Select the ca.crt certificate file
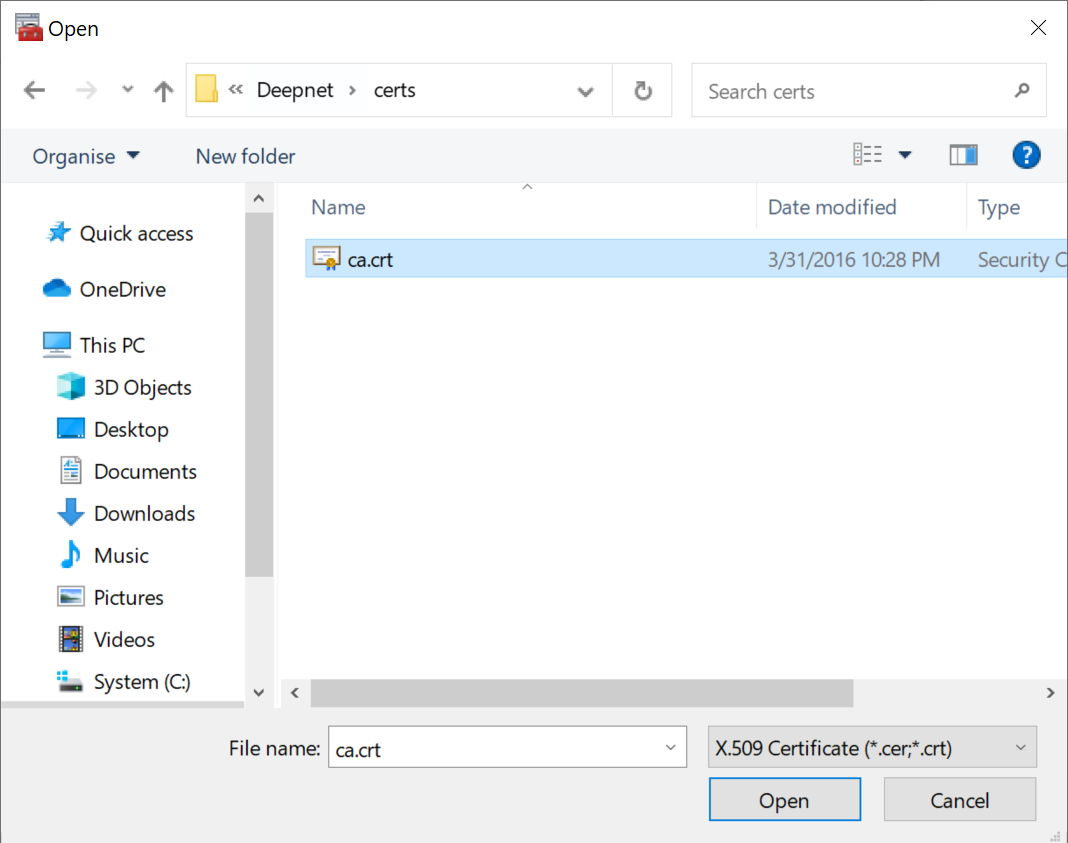1068x843 pixels. coord(370,260)
